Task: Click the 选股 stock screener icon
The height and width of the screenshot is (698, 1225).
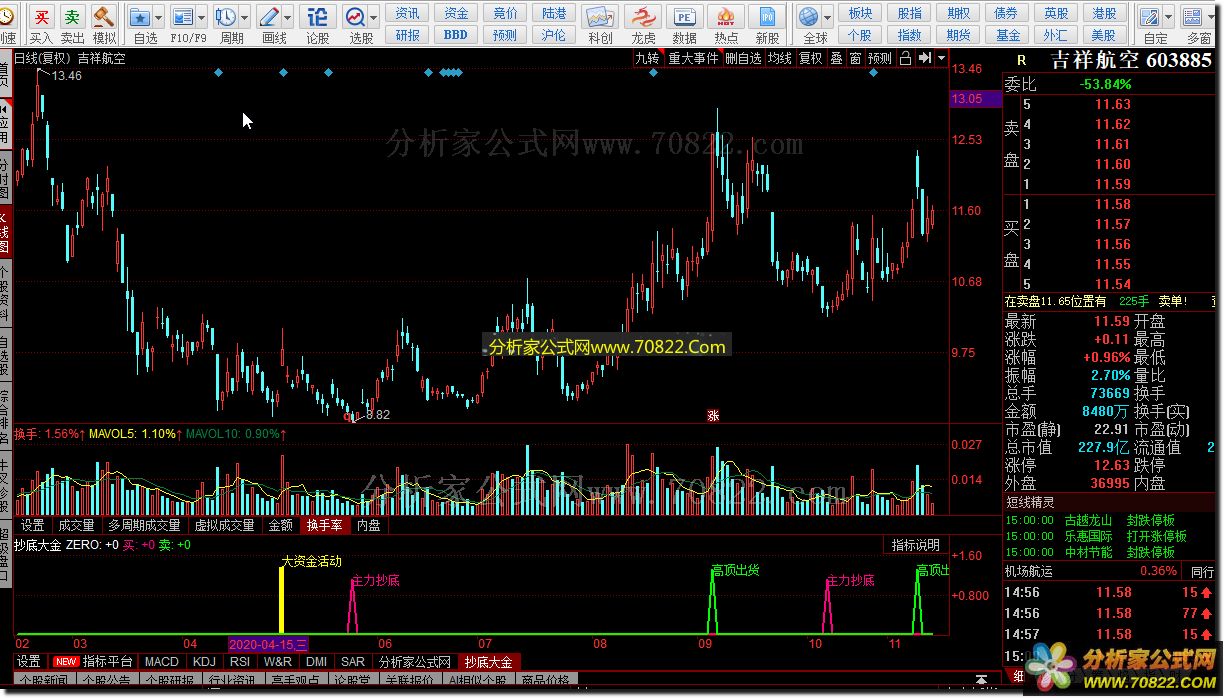Action: click(356, 17)
